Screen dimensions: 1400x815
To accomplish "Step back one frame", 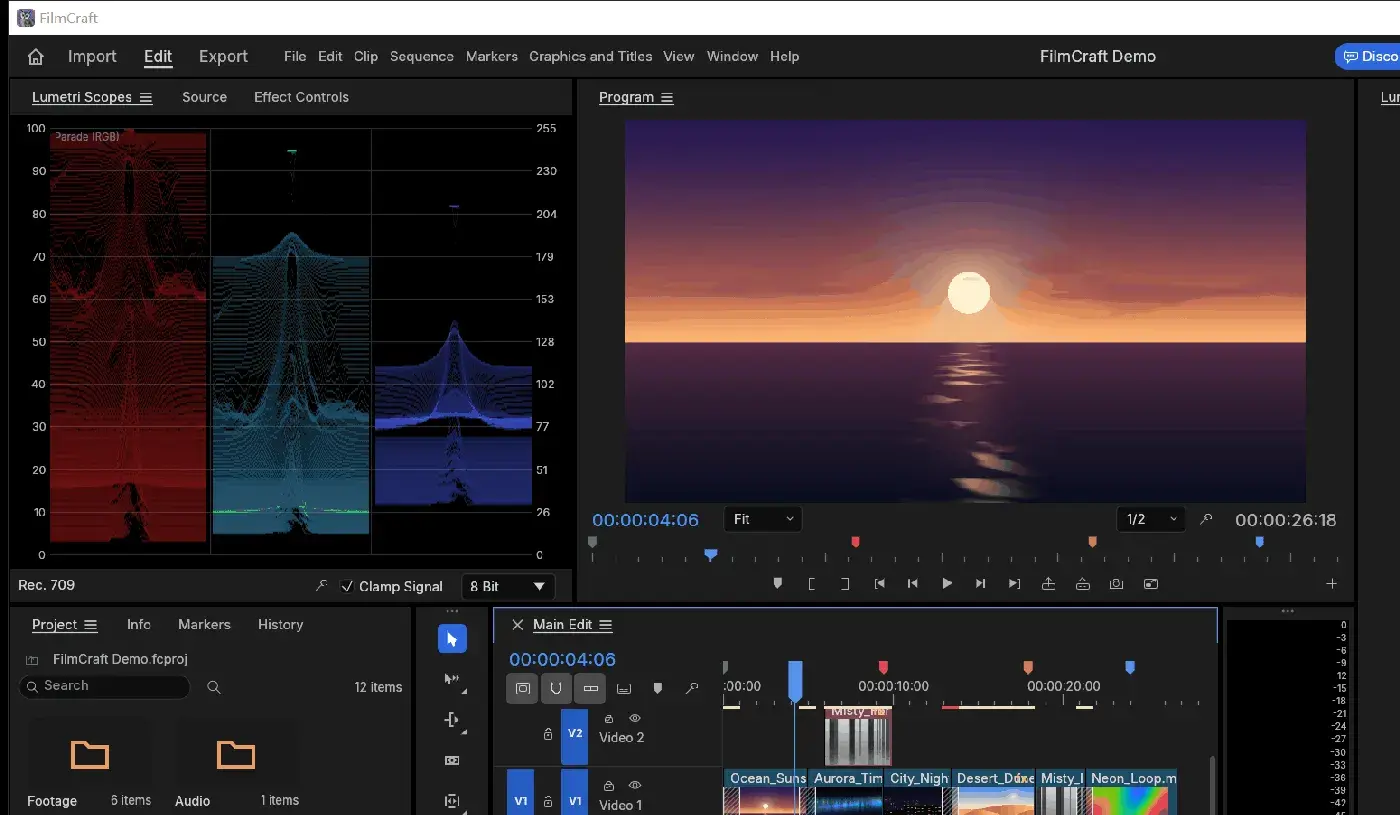I will coord(913,584).
